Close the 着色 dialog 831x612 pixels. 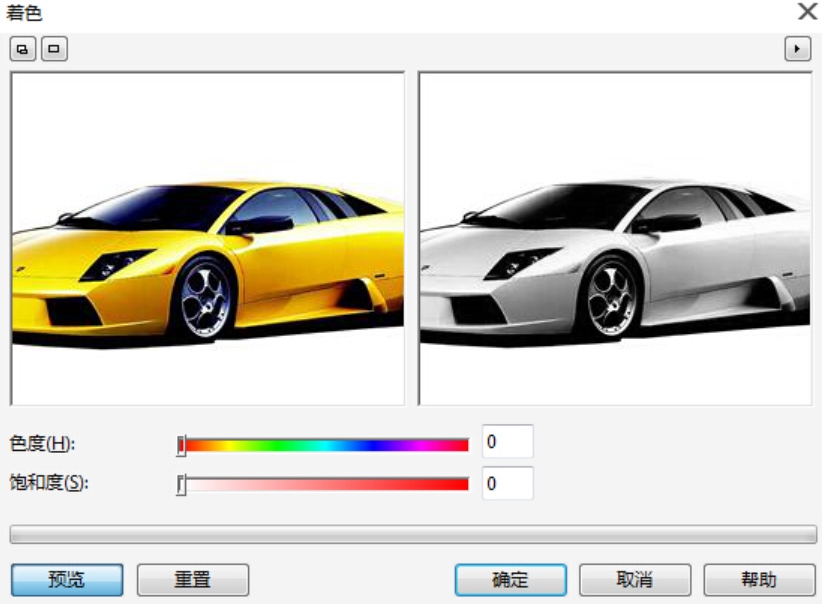[808, 11]
